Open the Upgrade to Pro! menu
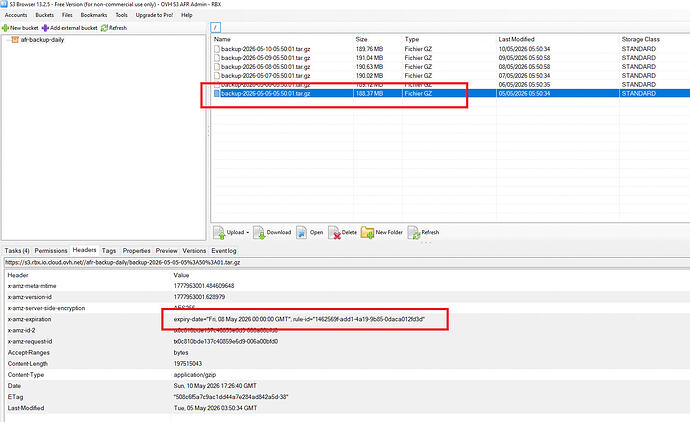690x422 pixels. (x=154, y=15)
